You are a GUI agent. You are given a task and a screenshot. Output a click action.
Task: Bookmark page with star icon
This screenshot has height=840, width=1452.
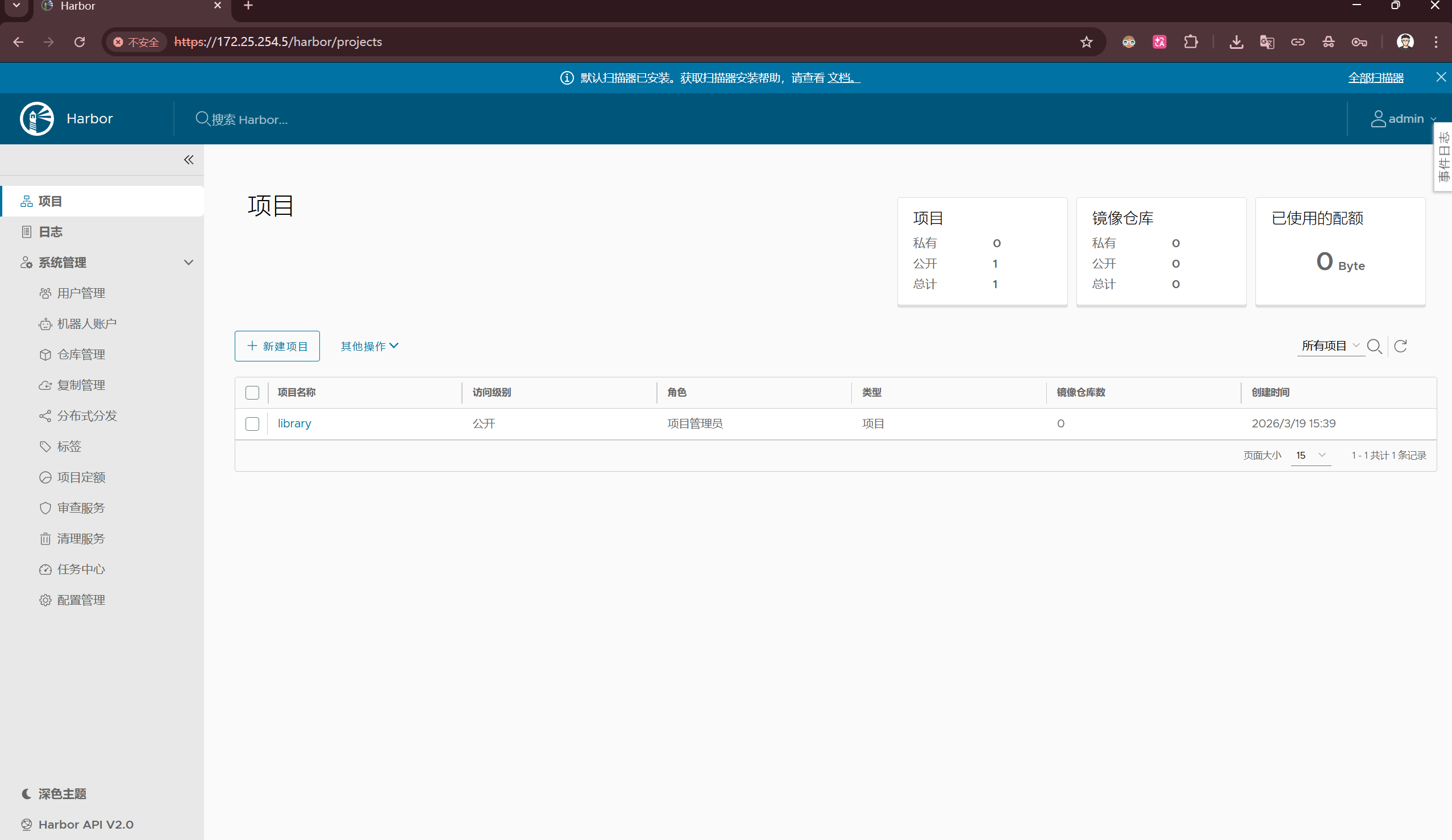(x=1086, y=42)
